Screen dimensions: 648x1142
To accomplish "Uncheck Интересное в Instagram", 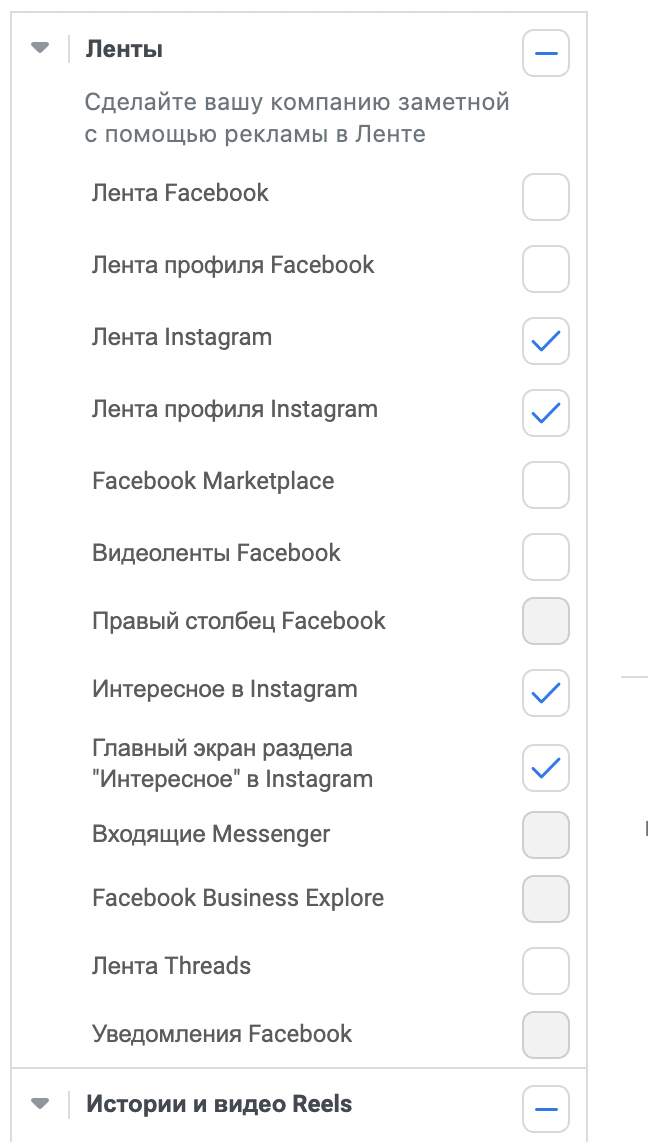I will pos(545,693).
